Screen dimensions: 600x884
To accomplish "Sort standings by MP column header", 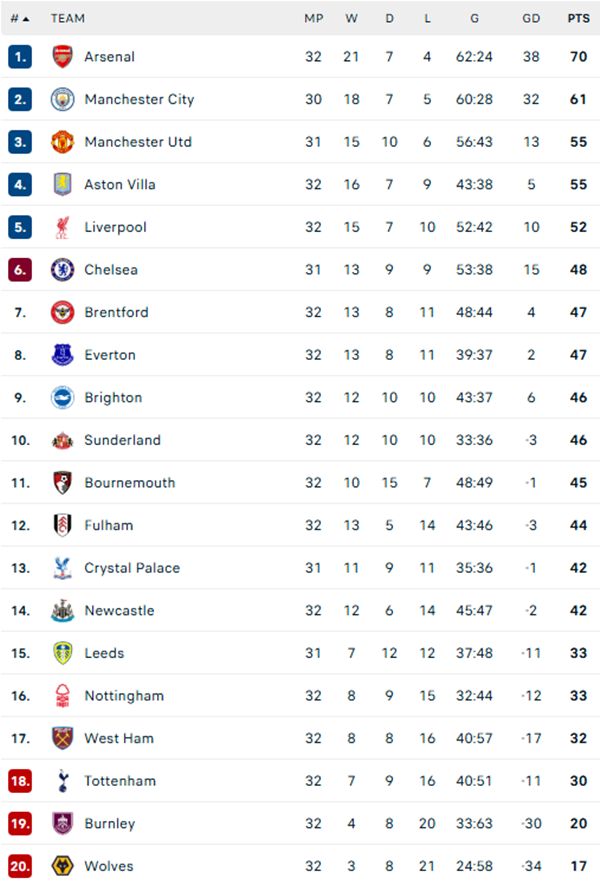I will pyautogui.click(x=313, y=18).
